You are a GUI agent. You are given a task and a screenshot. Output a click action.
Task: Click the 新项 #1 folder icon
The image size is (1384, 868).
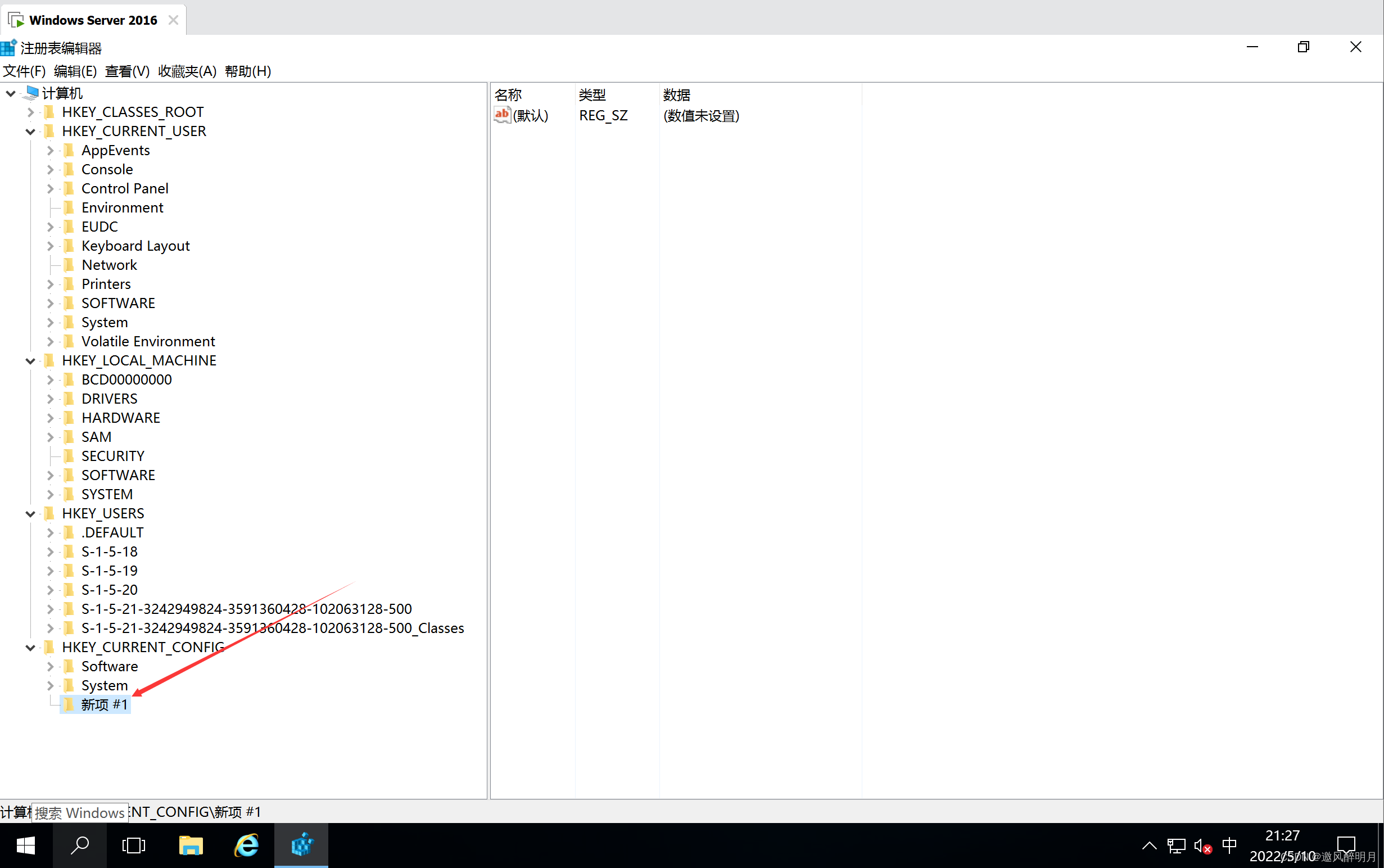click(x=69, y=704)
